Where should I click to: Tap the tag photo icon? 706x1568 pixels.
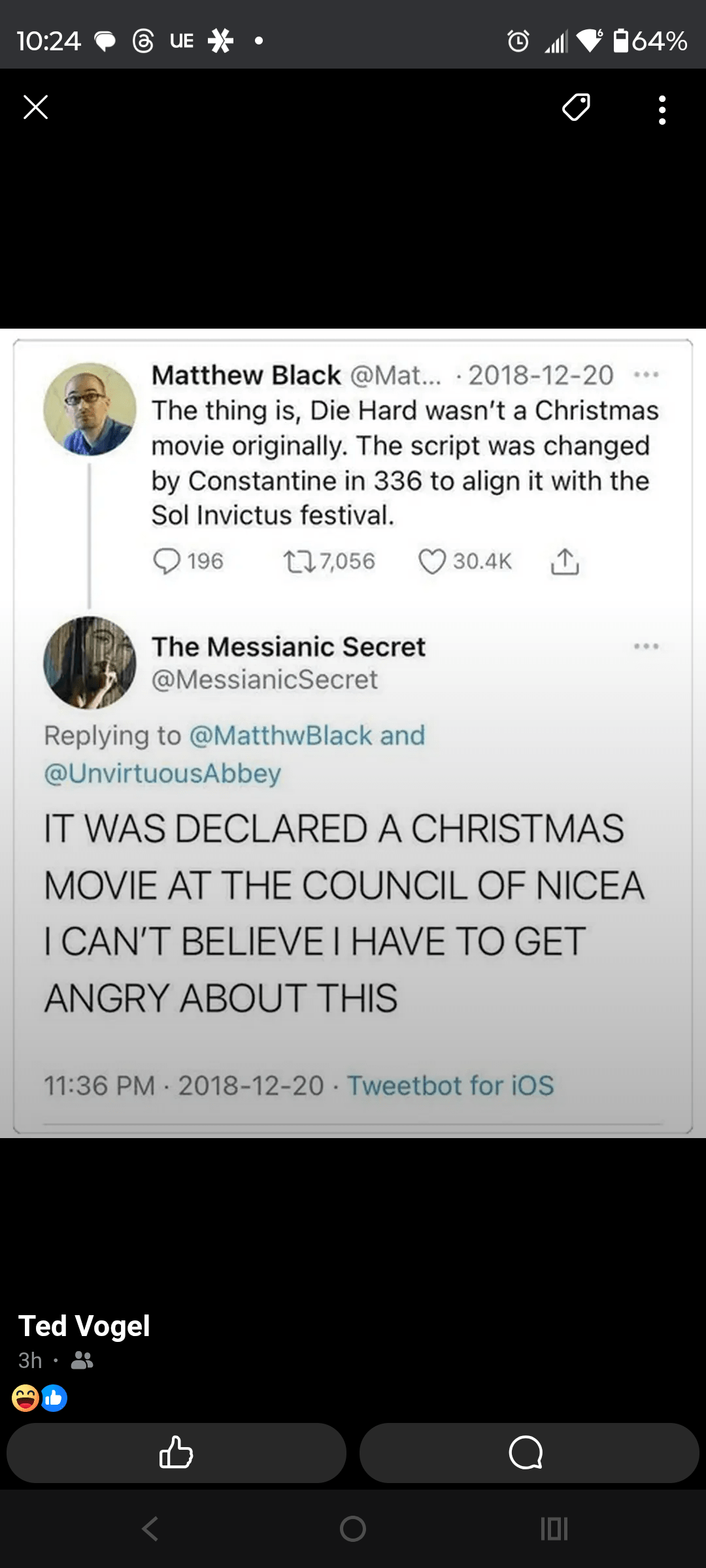(576, 108)
